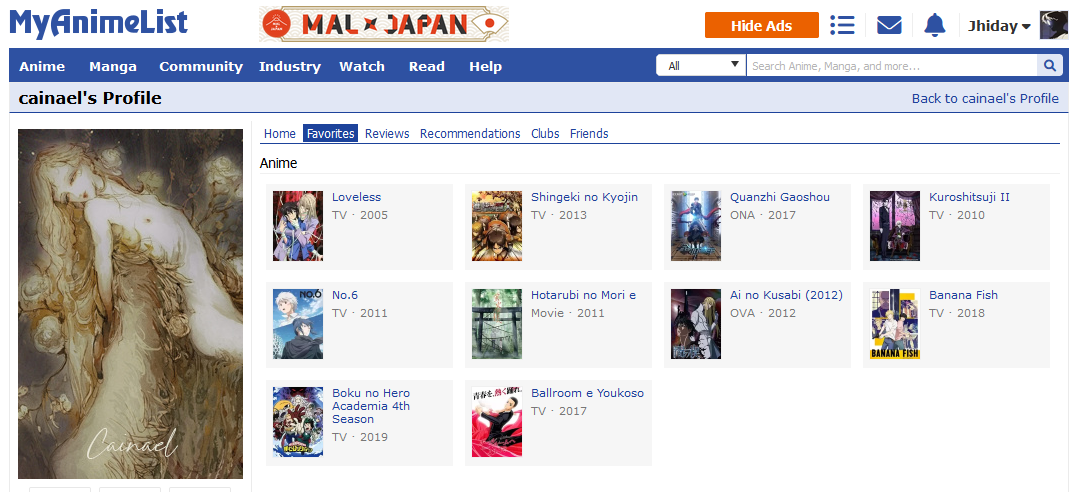
Task: Click the Jhiday user avatar picture
Action: tap(1054, 25)
